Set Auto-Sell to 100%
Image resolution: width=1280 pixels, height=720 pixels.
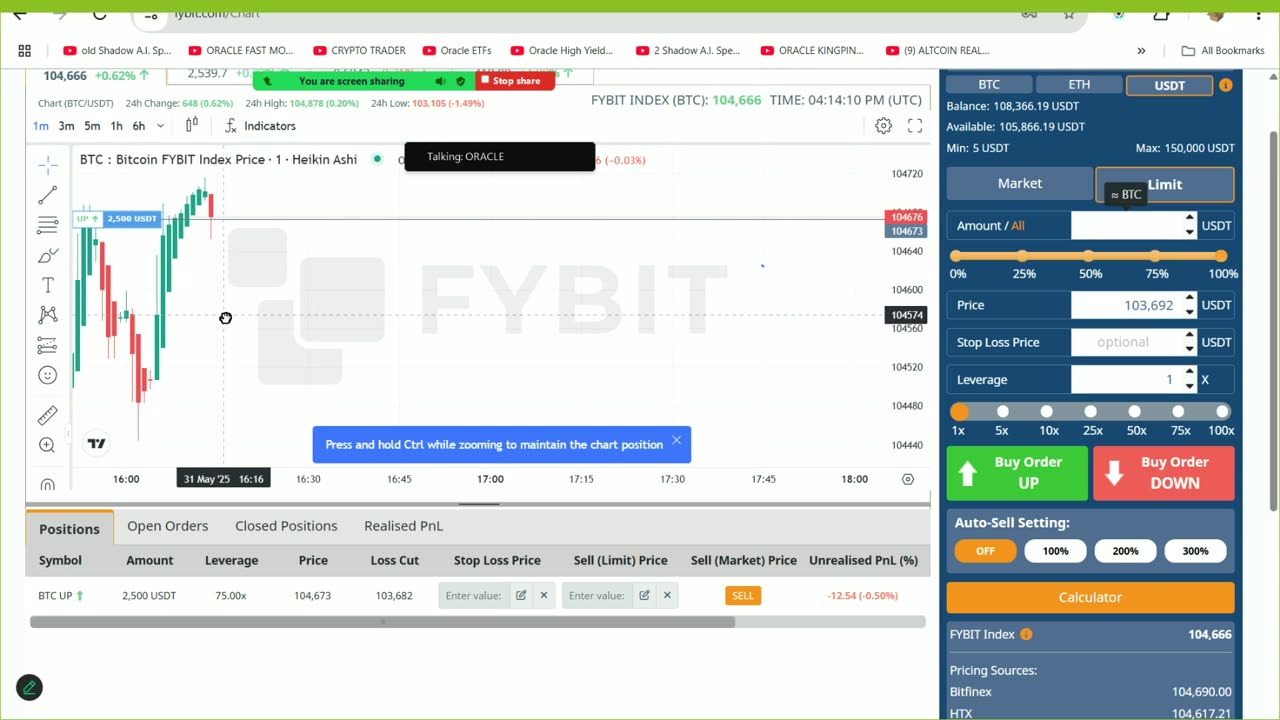click(x=1055, y=551)
